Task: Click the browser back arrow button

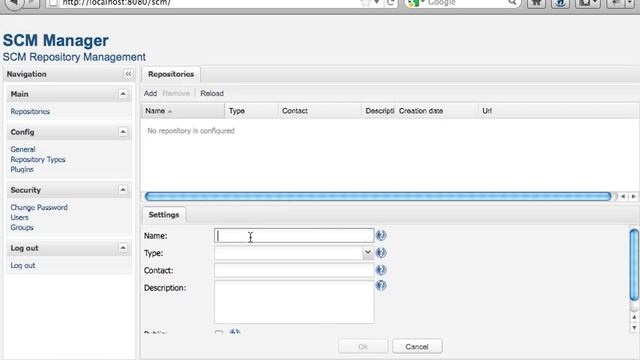Action: coord(15,3)
